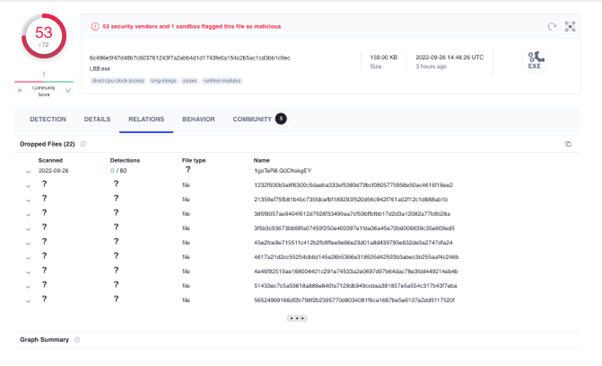The height and width of the screenshot is (366, 602).
Task: Click the malicious alert warning icon
Action: point(95,26)
